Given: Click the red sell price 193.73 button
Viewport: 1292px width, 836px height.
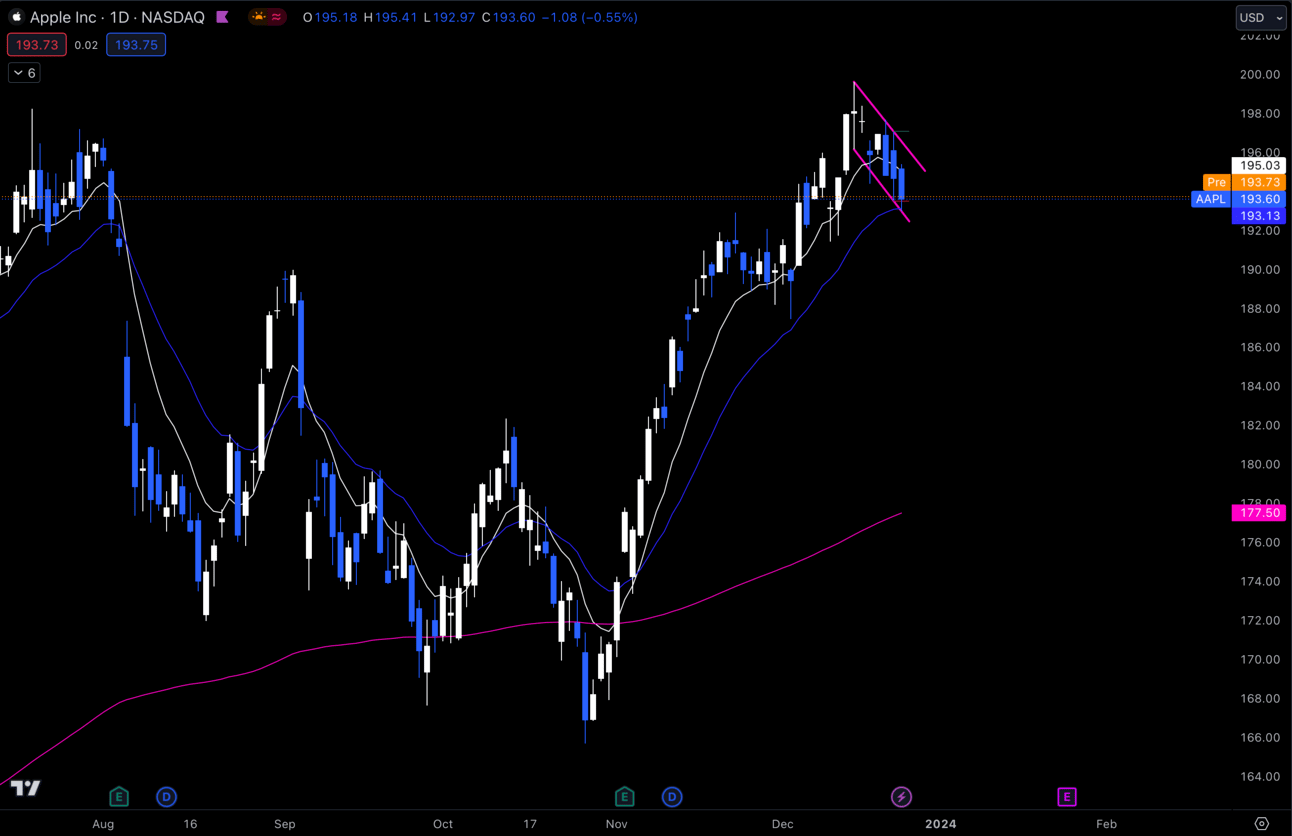Looking at the screenshot, I should click(x=37, y=45).
